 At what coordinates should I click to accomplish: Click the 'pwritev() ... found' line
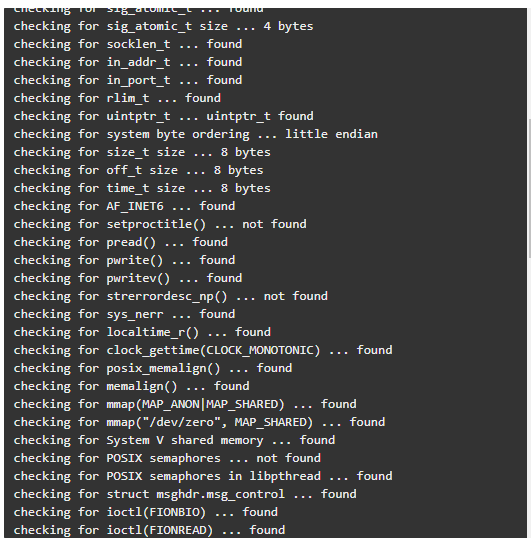pos(128,279)
